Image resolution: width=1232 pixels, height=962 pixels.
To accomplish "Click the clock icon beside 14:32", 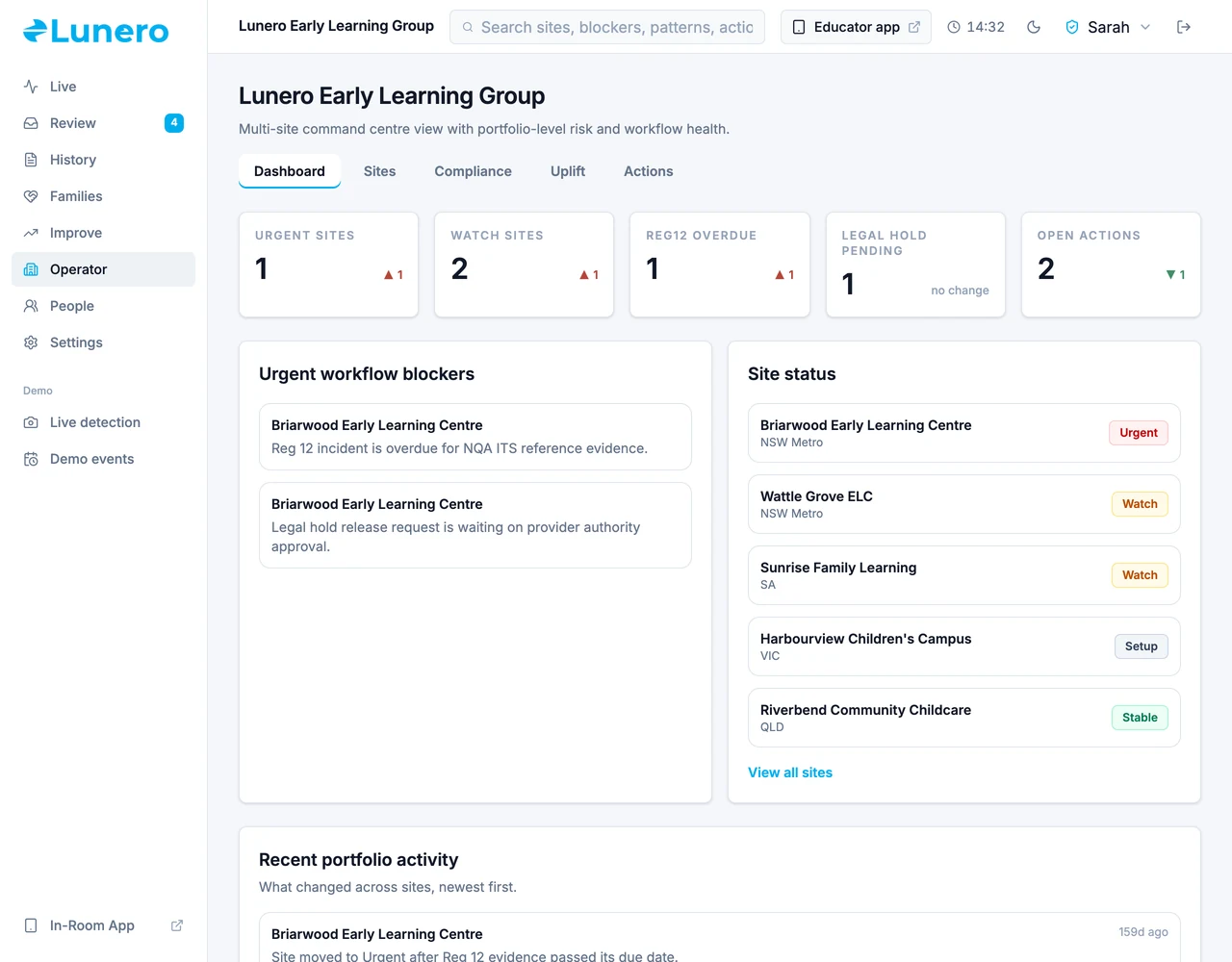I will 954,27.
